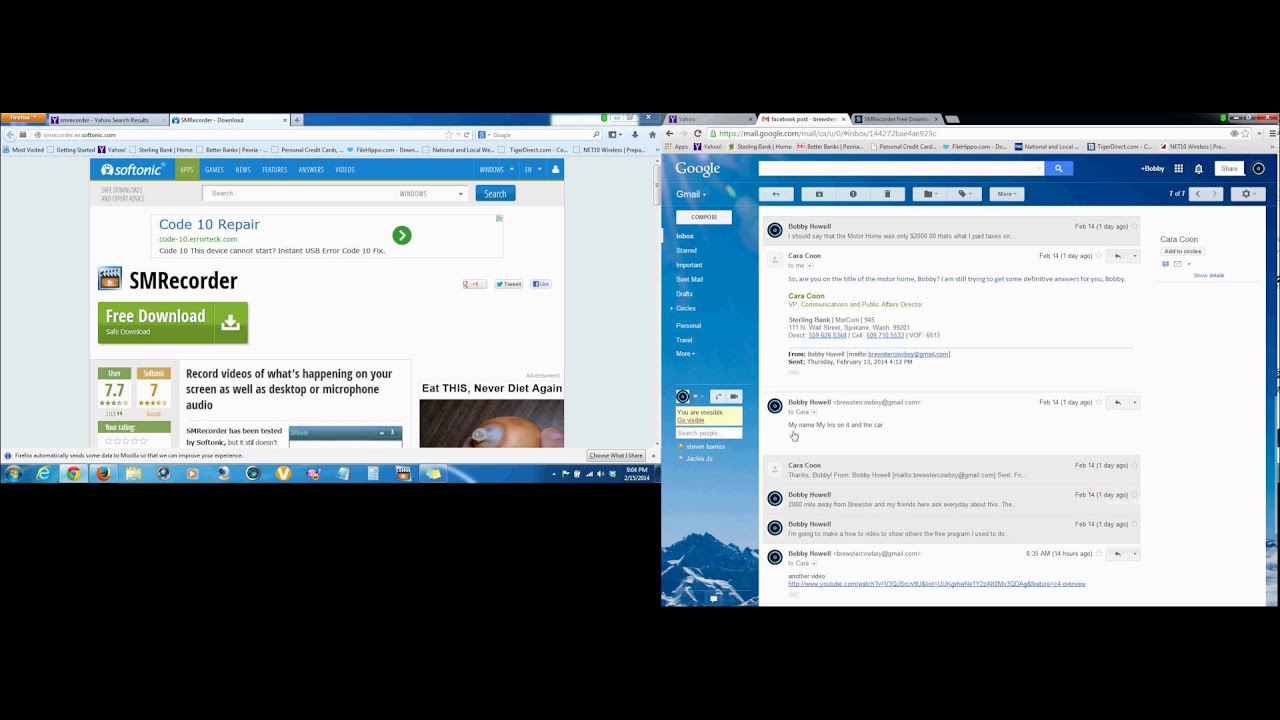Open Chrome hamburger menu
The width and height of the screenshot is (1280, 720).
1272,134
